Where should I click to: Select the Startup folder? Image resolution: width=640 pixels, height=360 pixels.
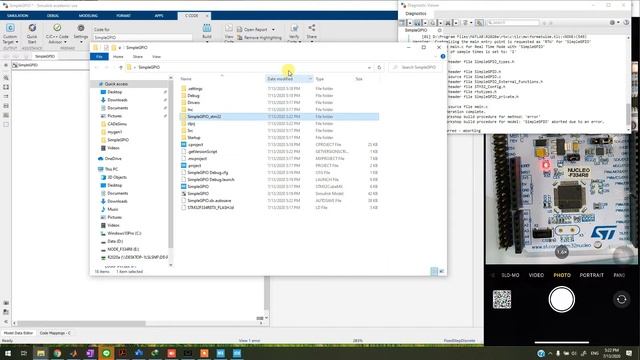194,138
